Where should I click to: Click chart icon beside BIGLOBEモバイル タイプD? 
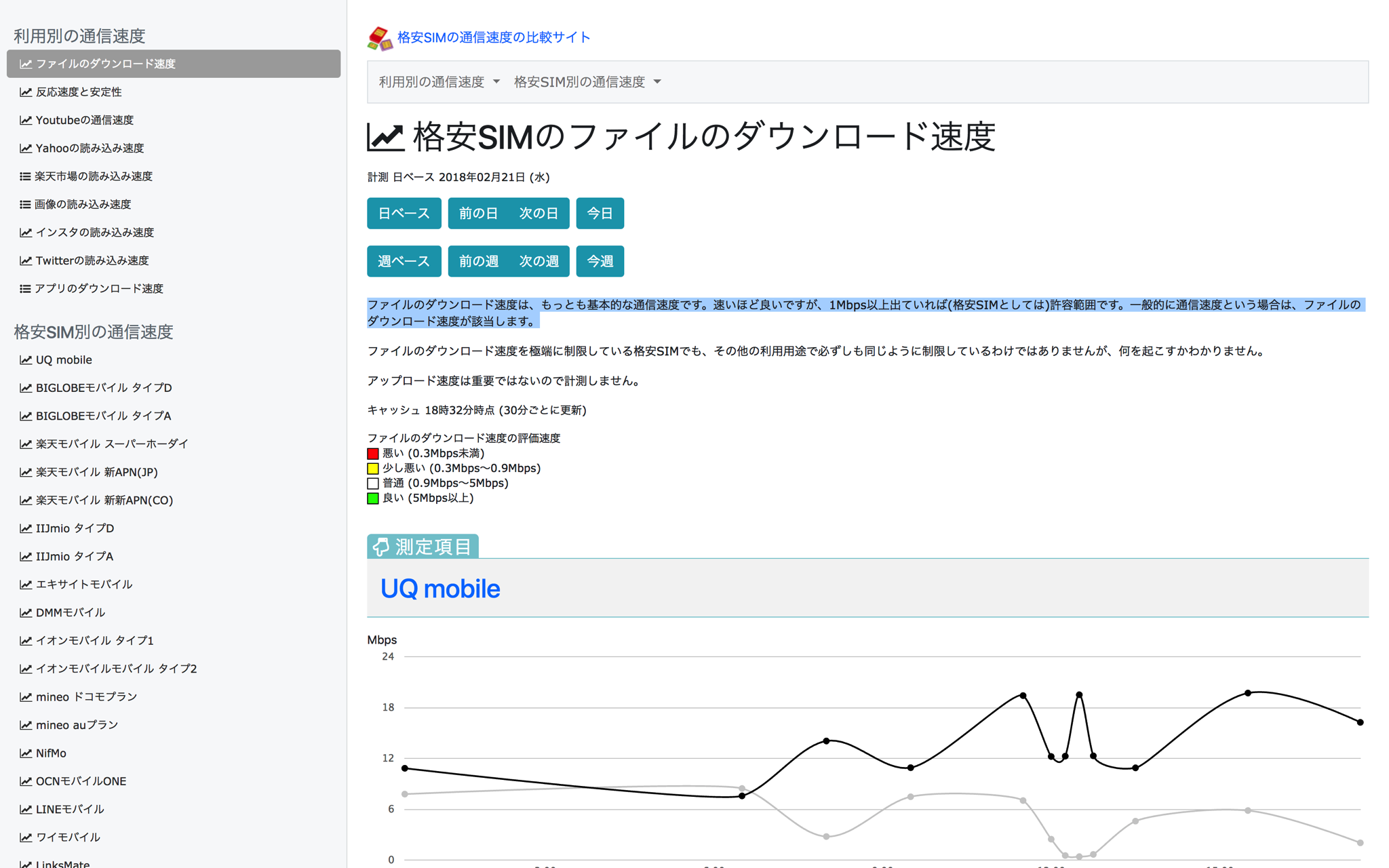tap(26, 388)
